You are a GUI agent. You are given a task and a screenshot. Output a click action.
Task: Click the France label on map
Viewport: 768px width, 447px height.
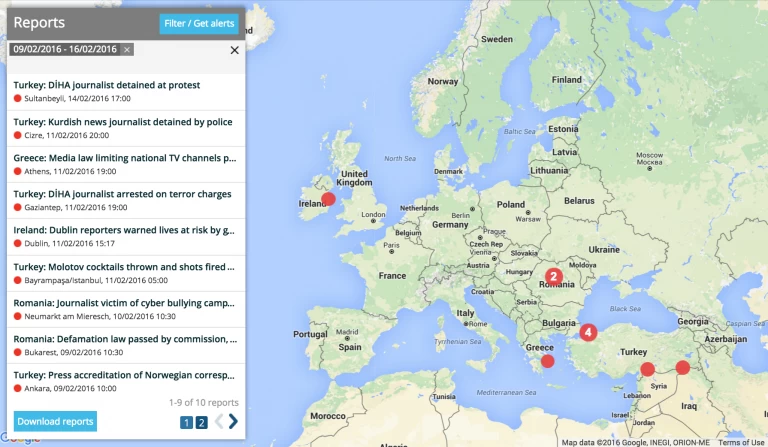392,276
